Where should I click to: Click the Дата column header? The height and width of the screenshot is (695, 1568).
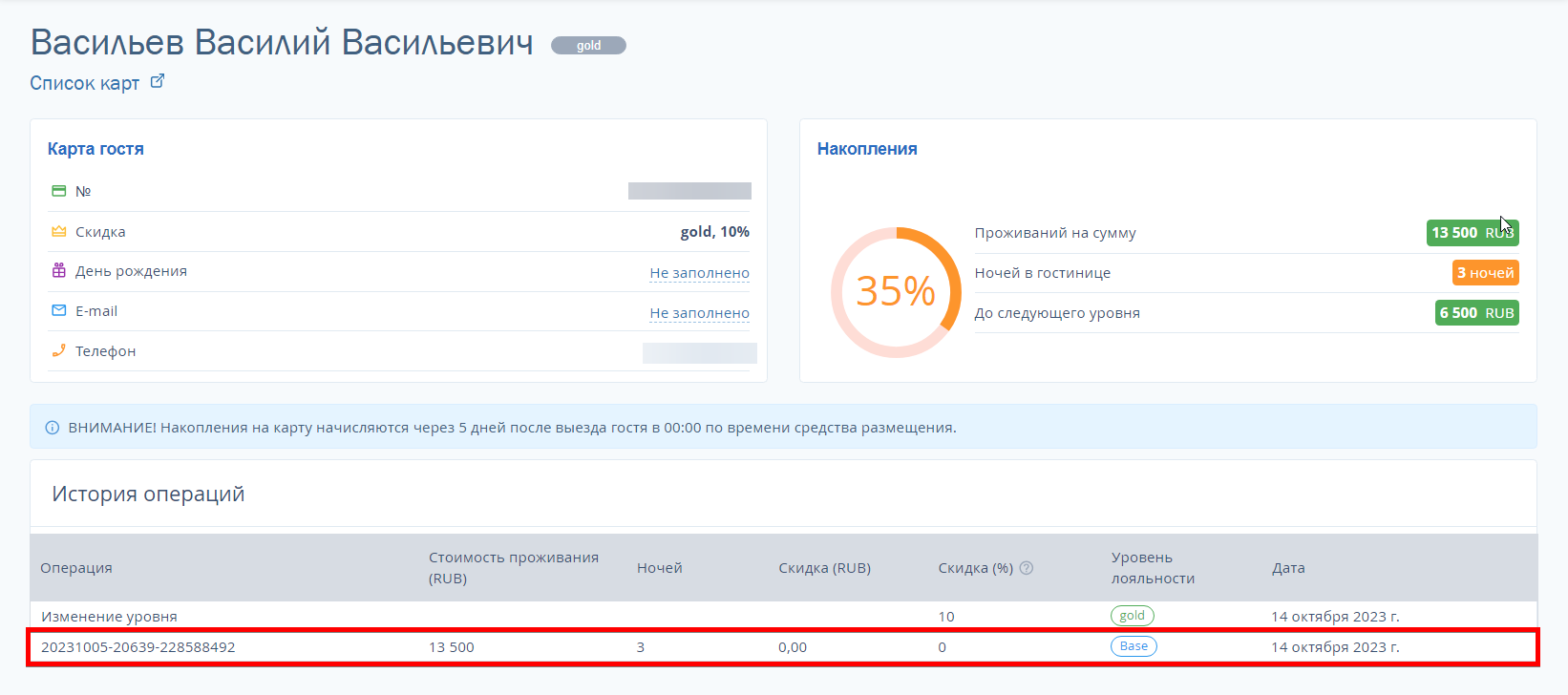coord(1288,568)
